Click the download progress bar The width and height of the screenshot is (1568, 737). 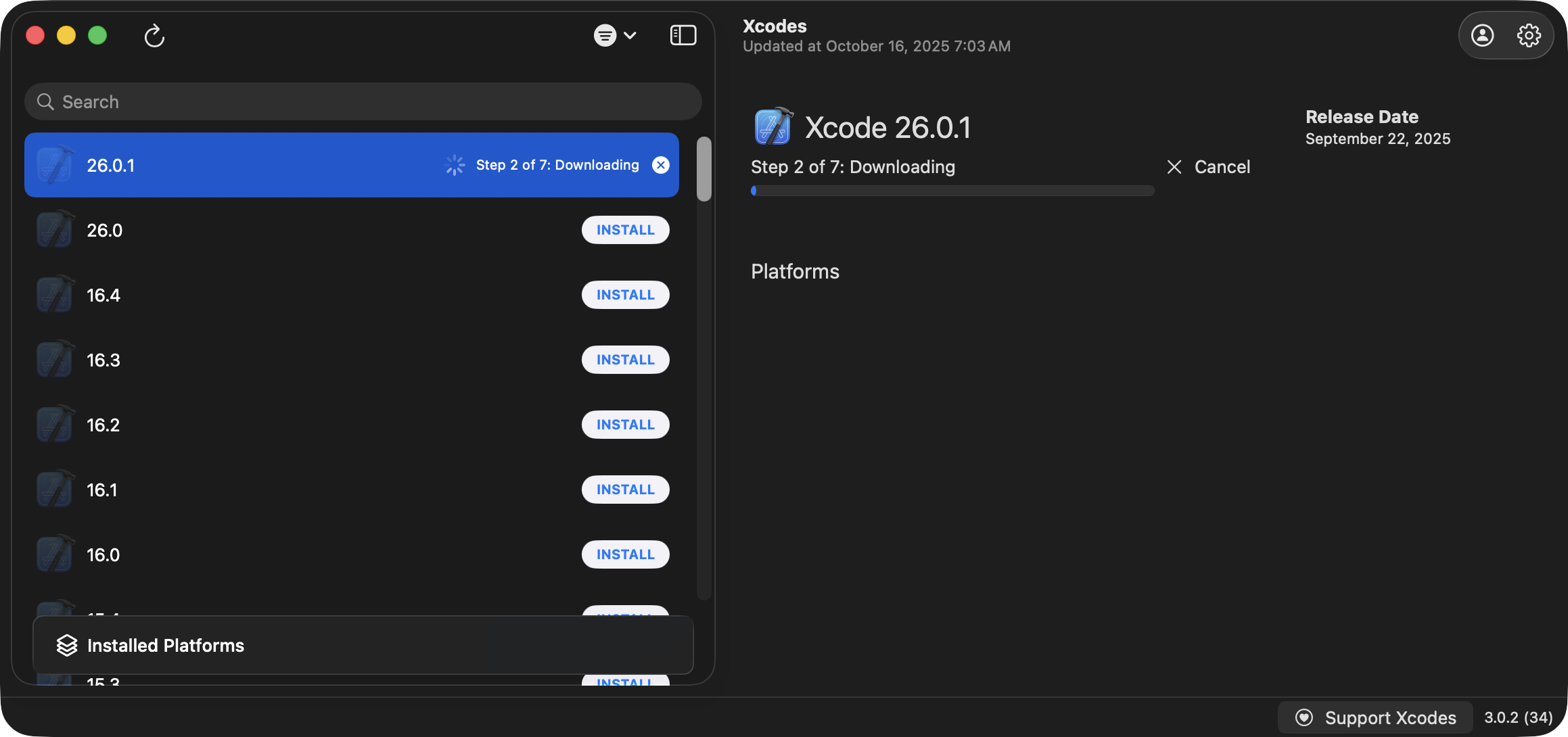[x=952, y=191]
